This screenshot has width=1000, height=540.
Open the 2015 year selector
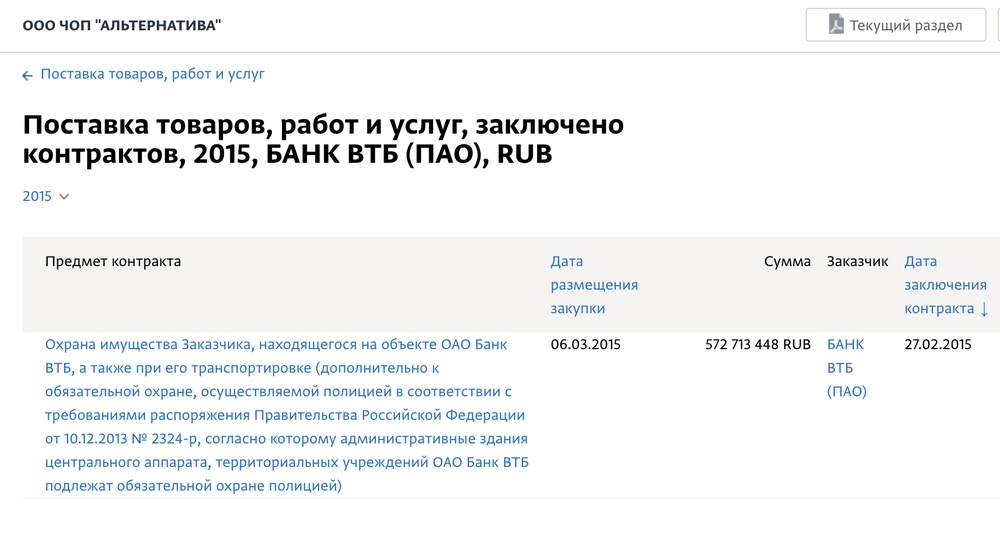pos(45,196)
